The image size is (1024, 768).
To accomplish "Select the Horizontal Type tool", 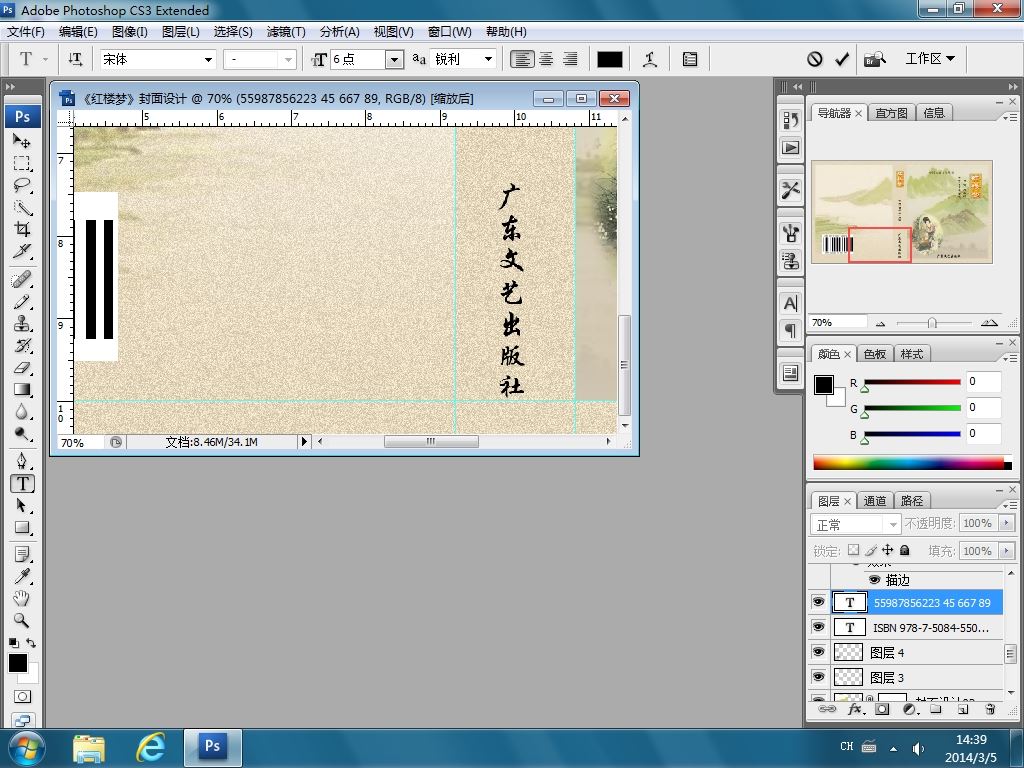I will click(x=22, y=484).
